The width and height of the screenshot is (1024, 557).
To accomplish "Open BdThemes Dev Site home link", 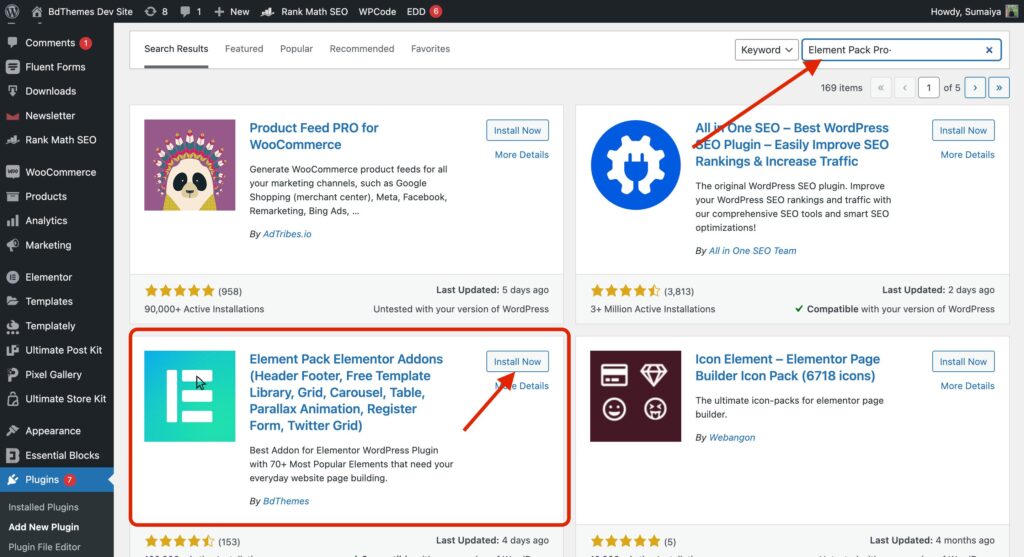I will click(82, 11).
